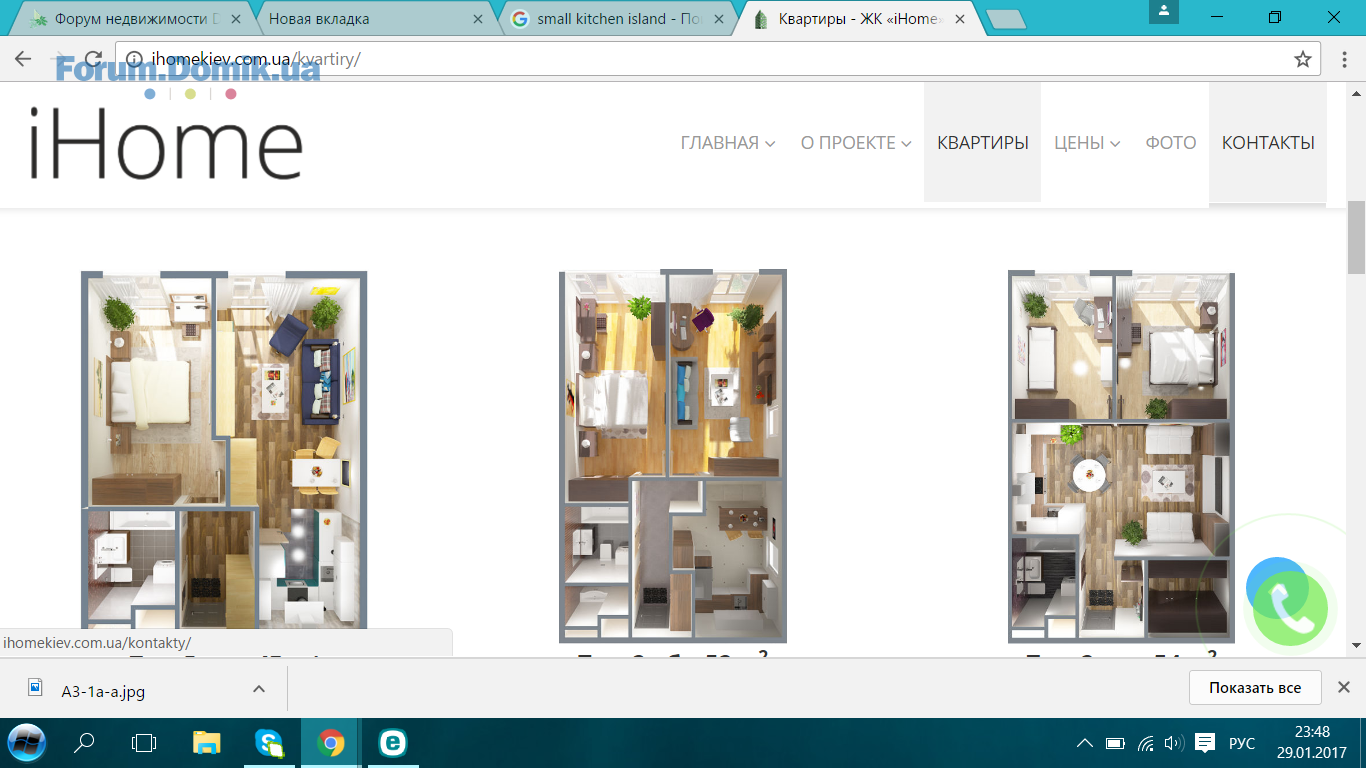Open Wi-Fi network settings in tray
Image resolution: width=1366 pixels, height=768 pixels.
click(1145, 743)
